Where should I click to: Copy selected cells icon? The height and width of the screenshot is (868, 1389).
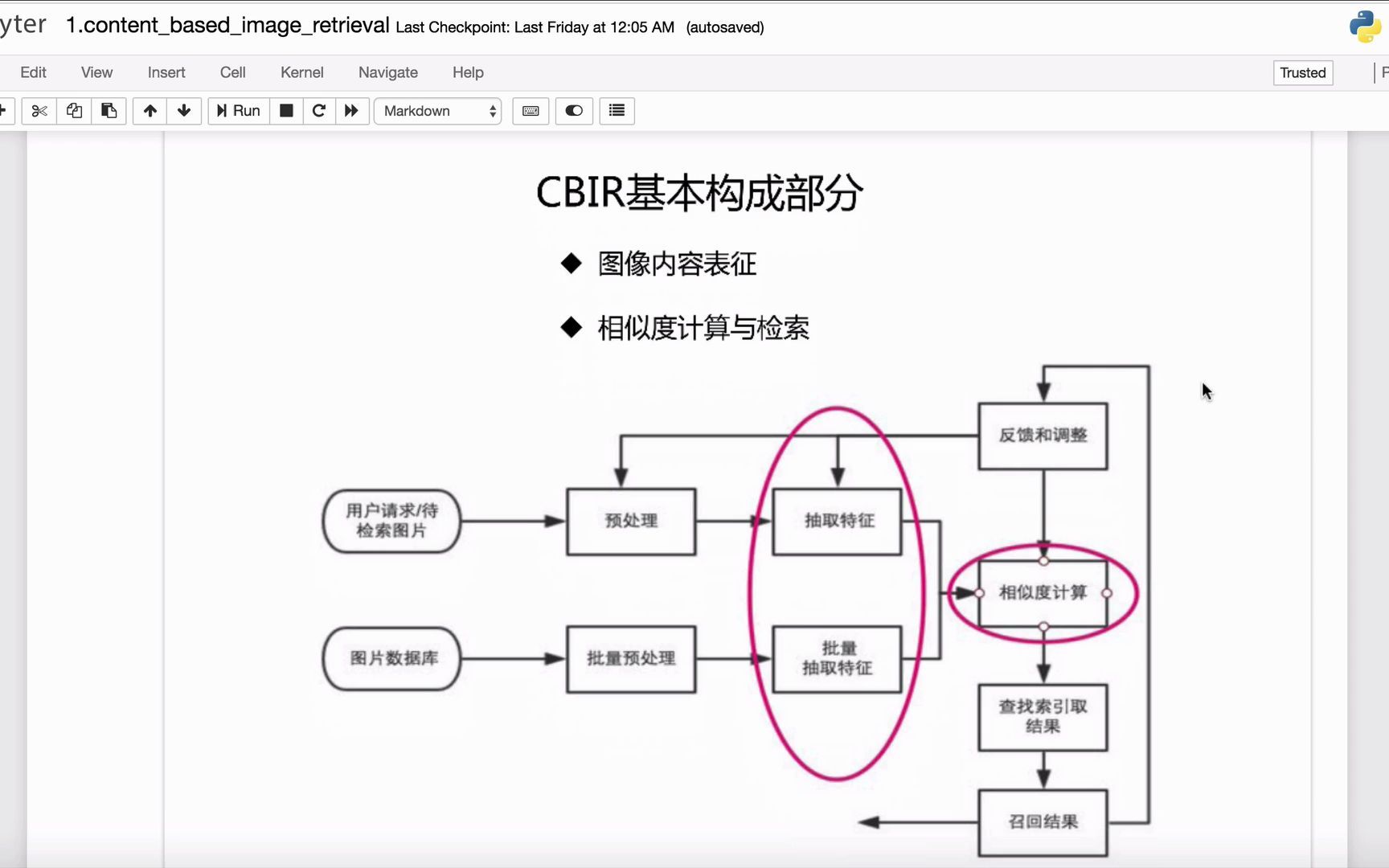coord(74,111)
